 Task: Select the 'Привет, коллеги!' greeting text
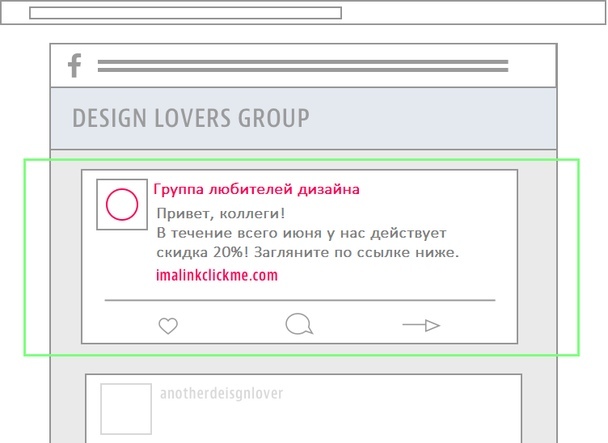[221, 214]
